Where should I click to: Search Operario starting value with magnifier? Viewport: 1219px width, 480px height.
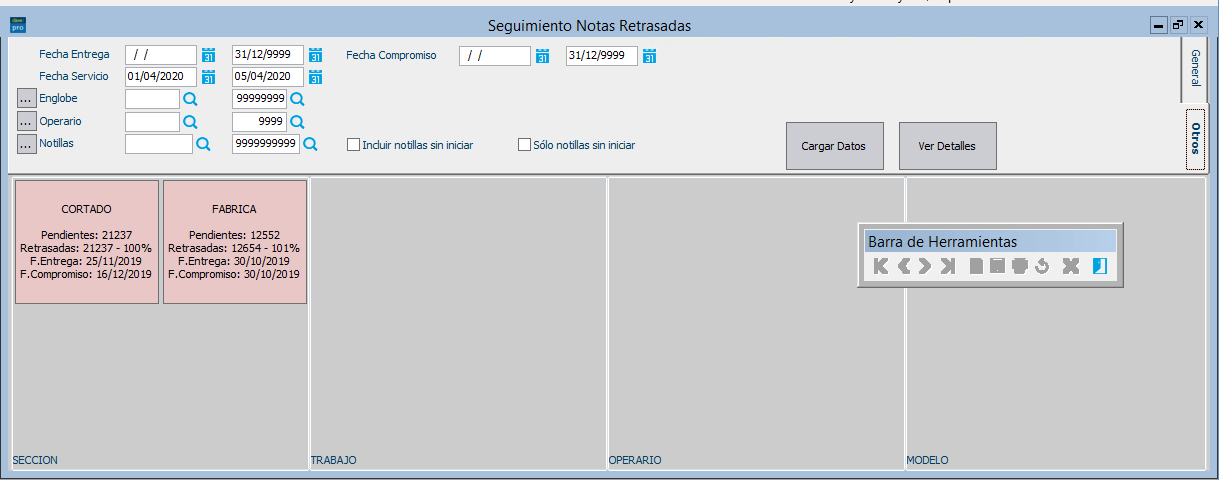click(x=190, y=122)
